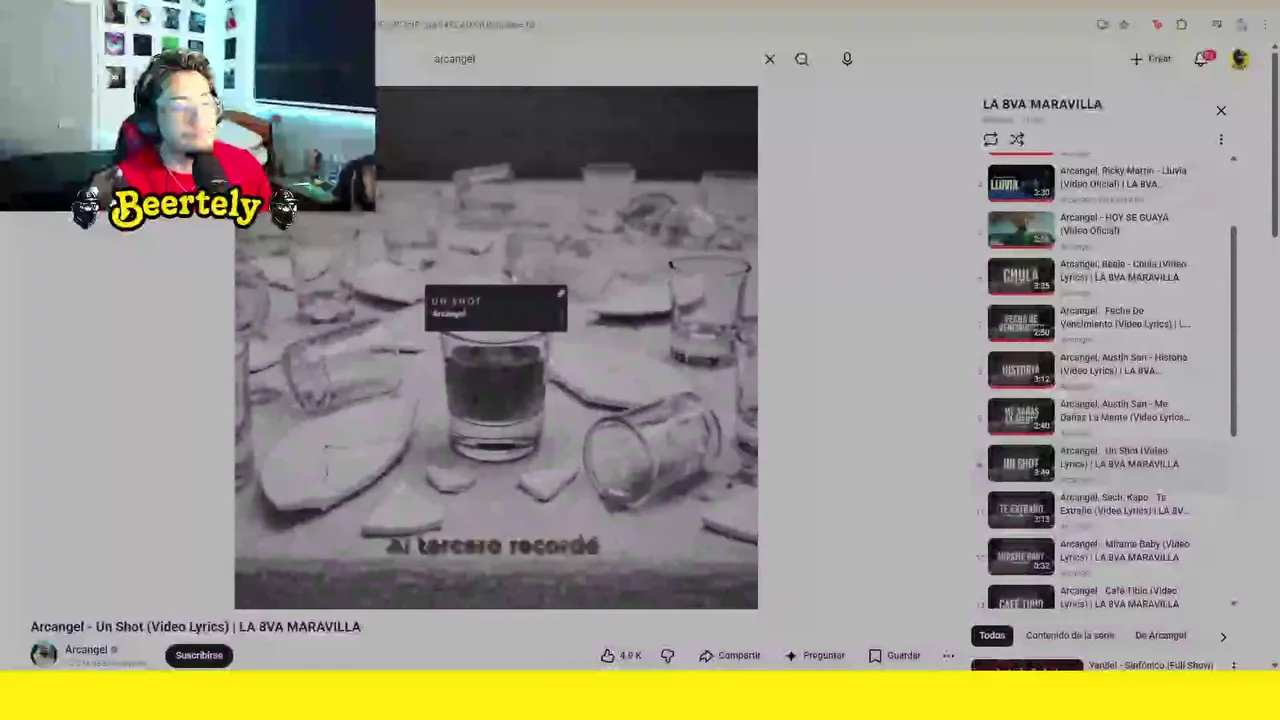The image size is (1280, 720).
Task: Toggle playlist loop
Action: (990, 140)
